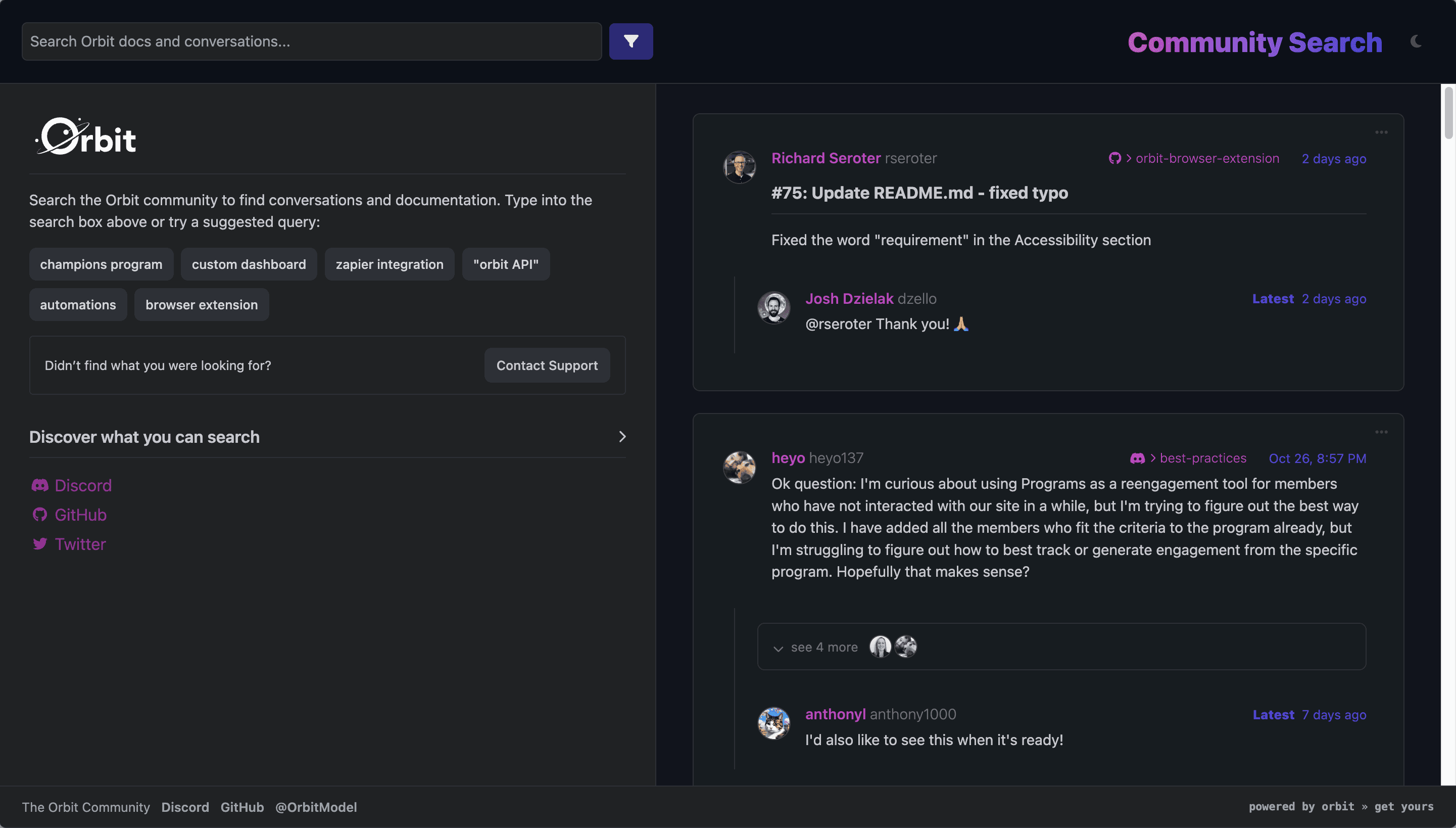Click the Oct 26, 8:57 PM timestamp

click(1318, 458)
